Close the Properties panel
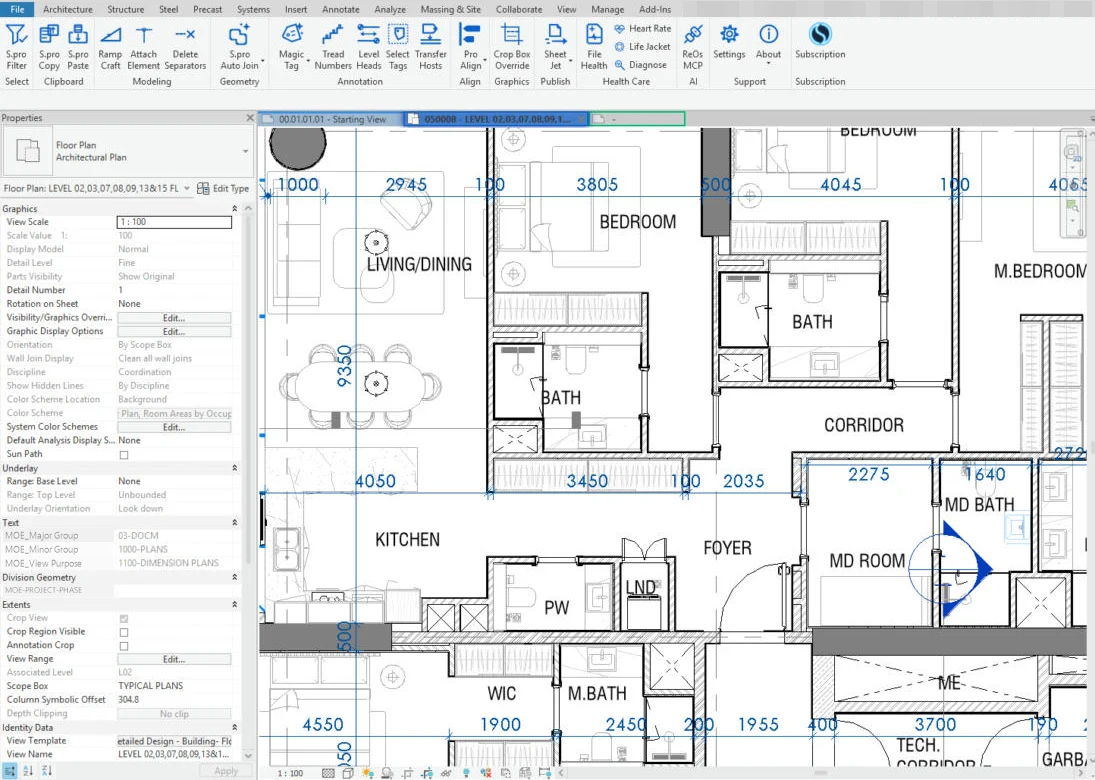The image size is (1095, 780). (250, 118)
